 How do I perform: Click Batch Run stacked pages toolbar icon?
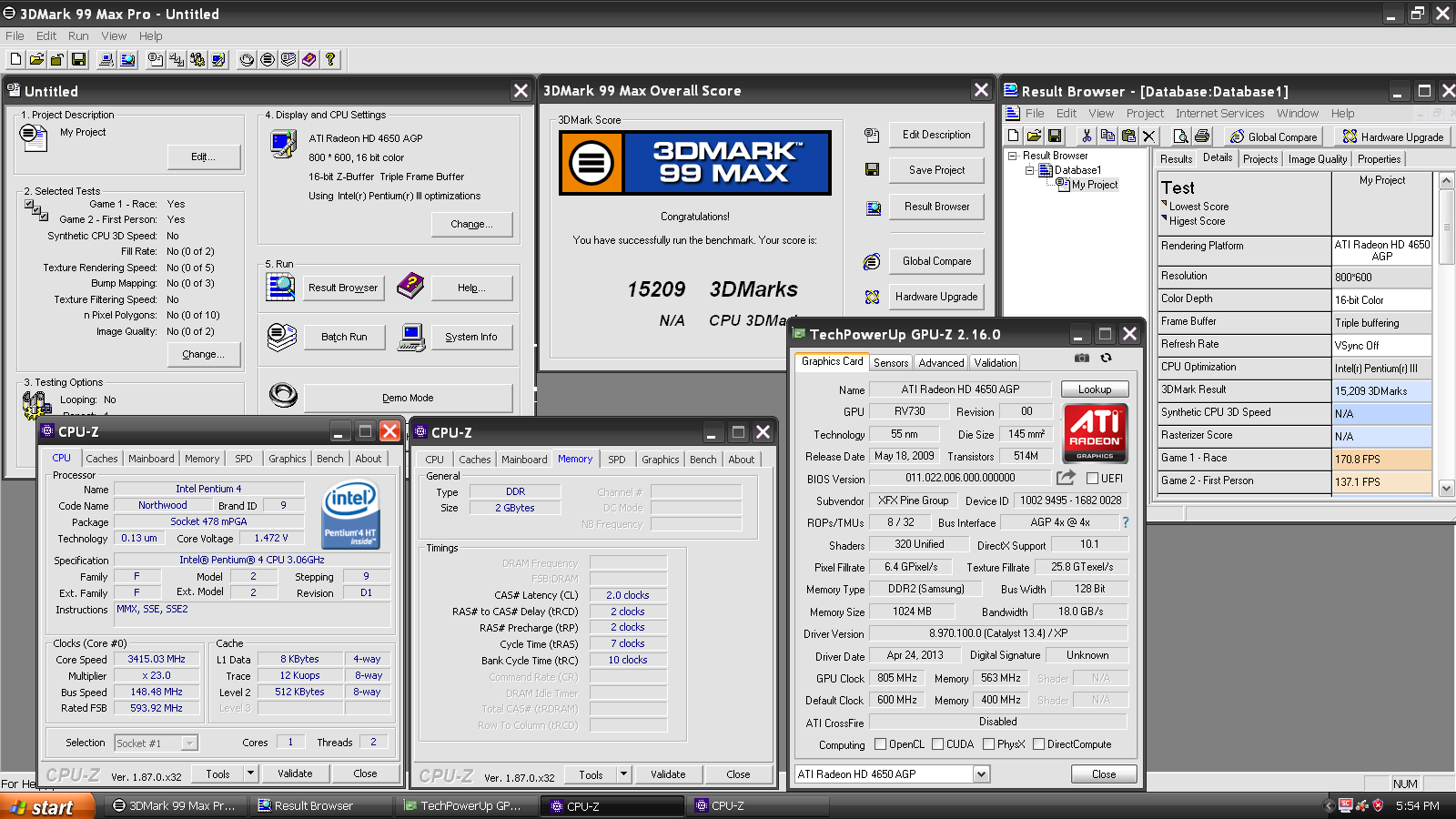tap(288, 59)
